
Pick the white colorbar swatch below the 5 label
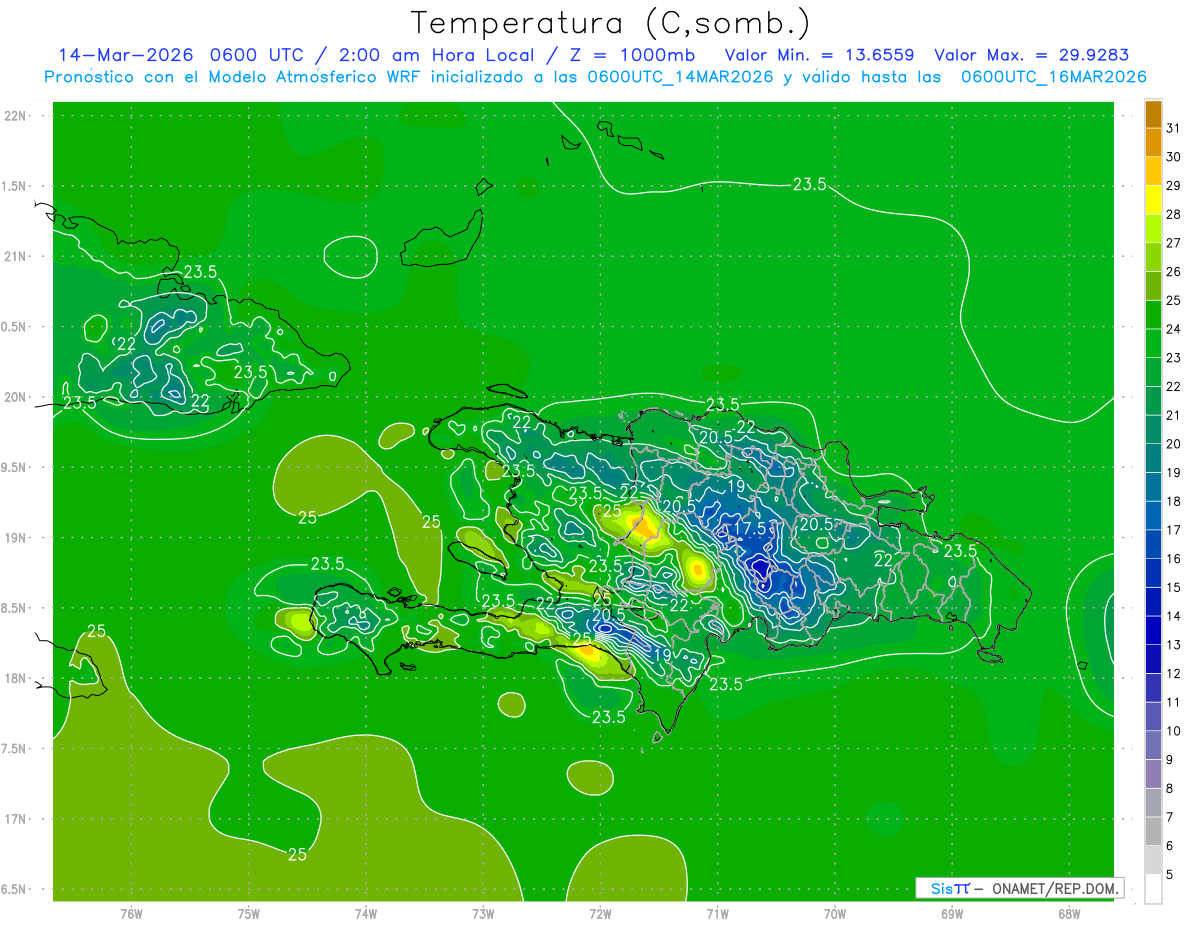(1153, 888)
